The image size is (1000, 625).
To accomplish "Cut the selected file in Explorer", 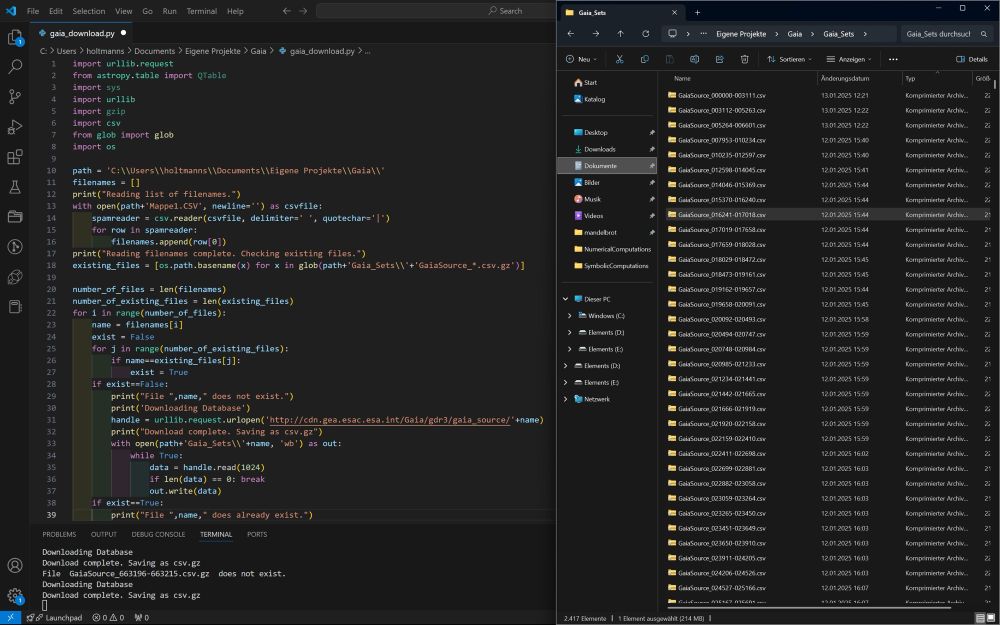I will click(x=619, y=59).
